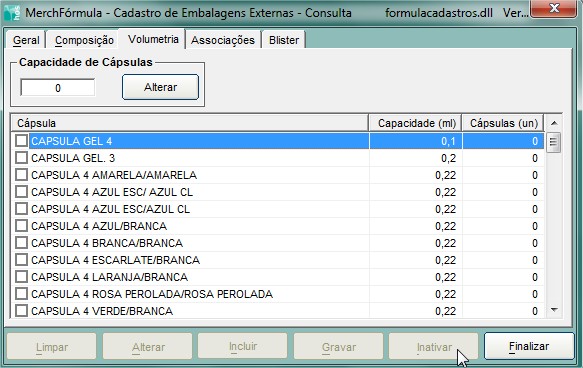Click the Limpar button

tap(52, 346)
